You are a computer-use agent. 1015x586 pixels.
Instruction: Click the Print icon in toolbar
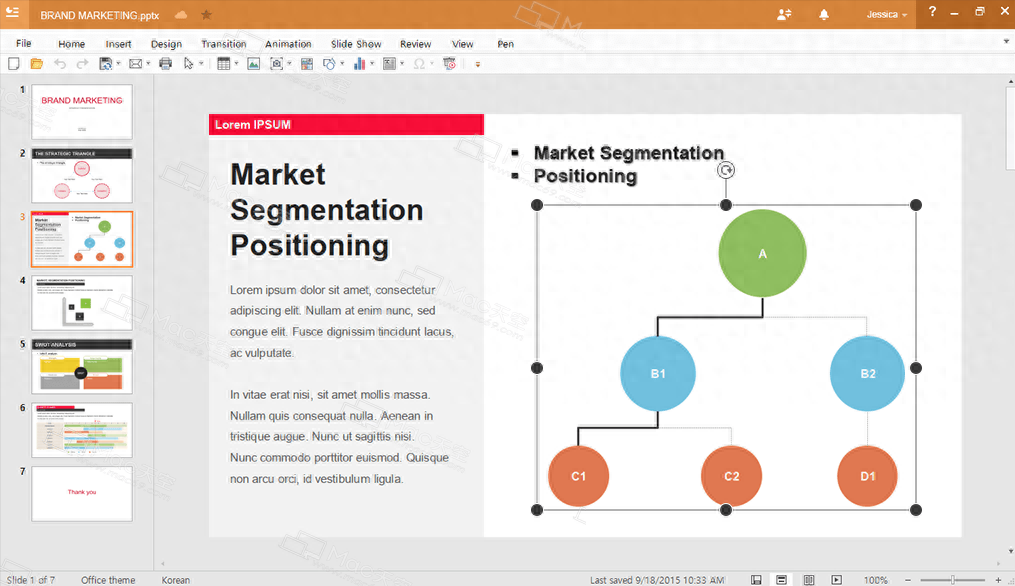[x=165, y=64]
